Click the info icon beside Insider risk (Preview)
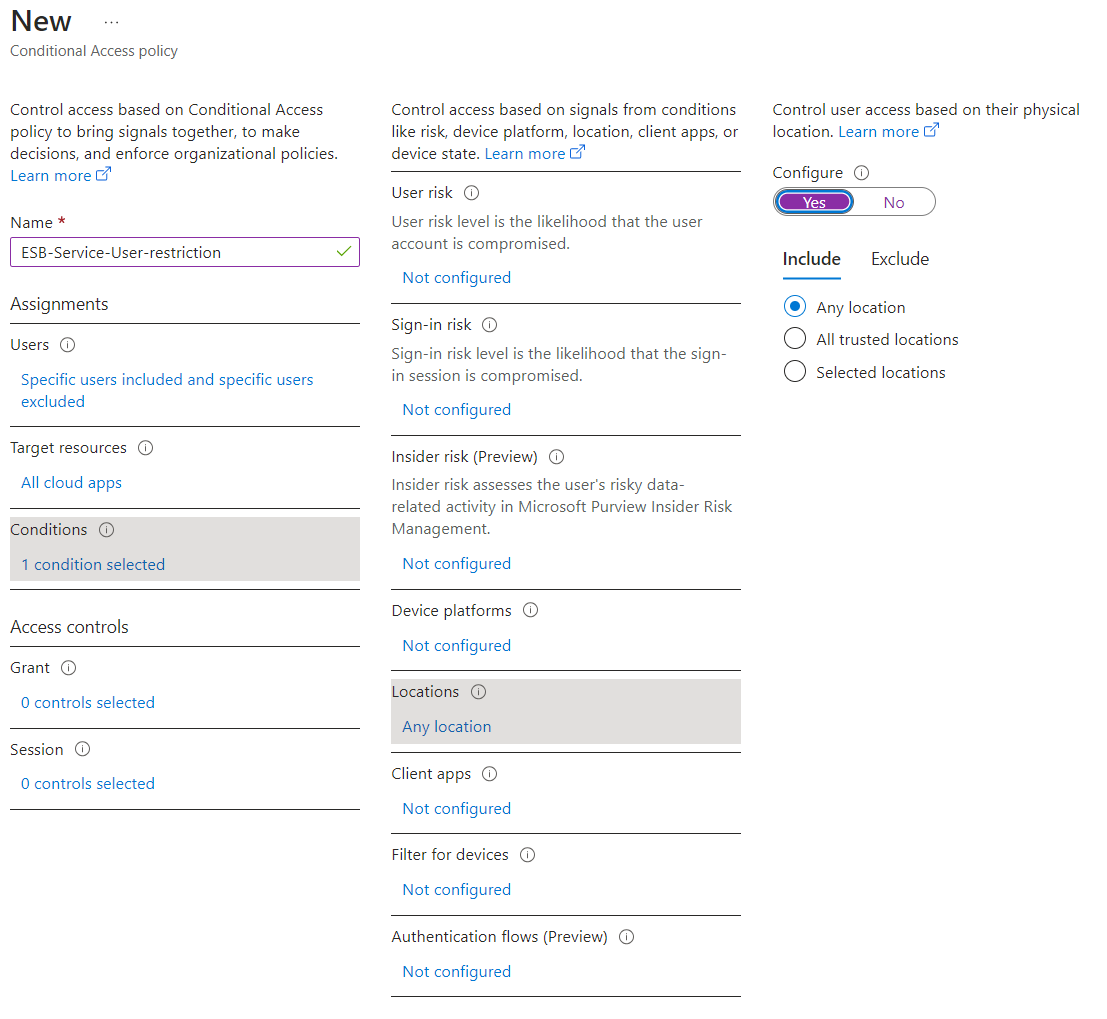This screenshot has height=1019, width=1107. pos(556,456)
